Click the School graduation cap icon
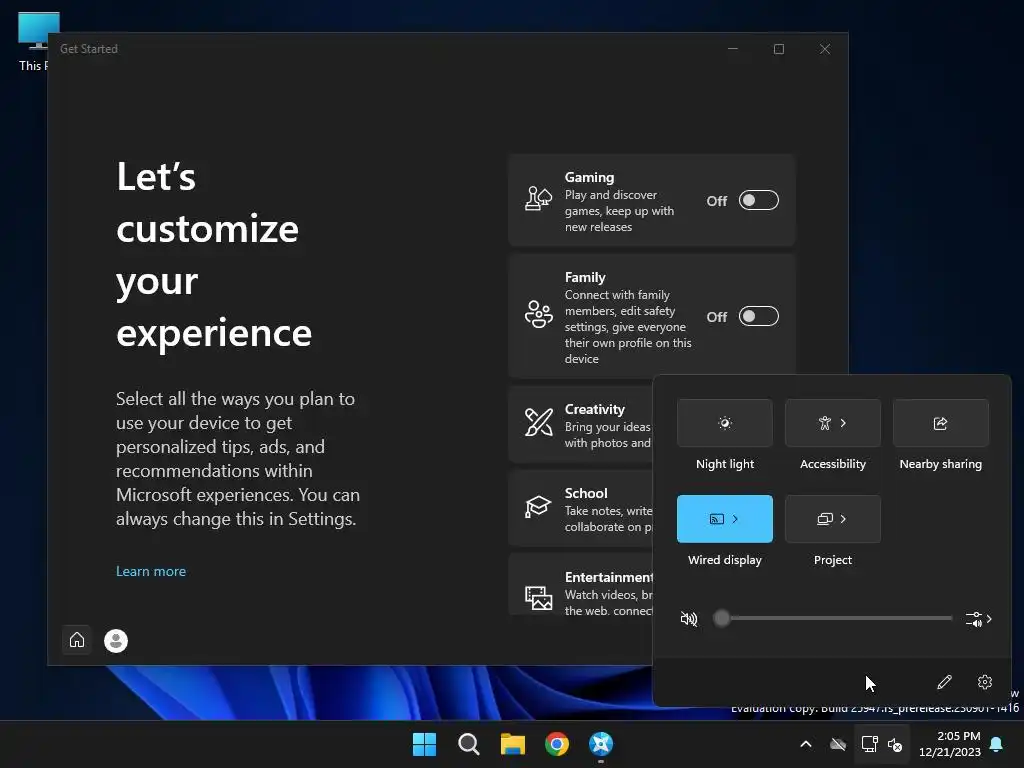This screenshot has width=1024, height=768. (x=538, y=506)
